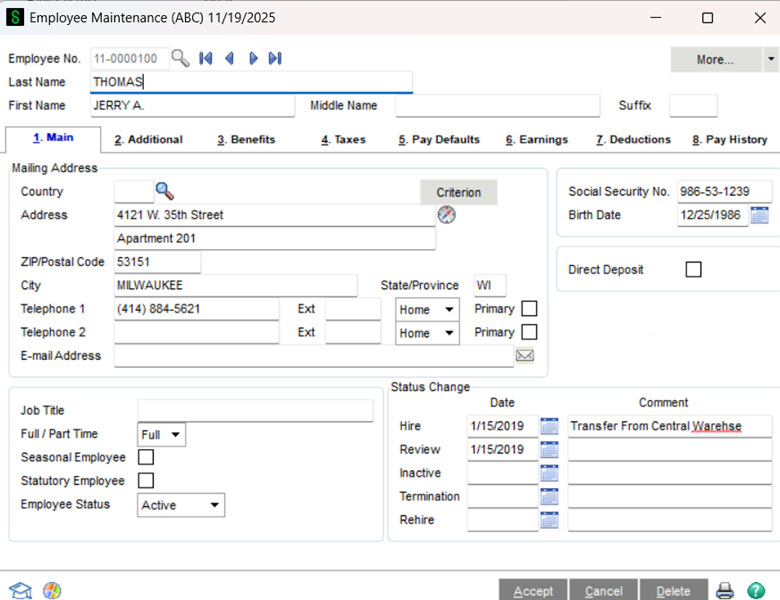This screenshot has height=600, width=780.
Task: Click the ZIP/Postal Code field
Action: pyautogui.click(x=158, y=262)
